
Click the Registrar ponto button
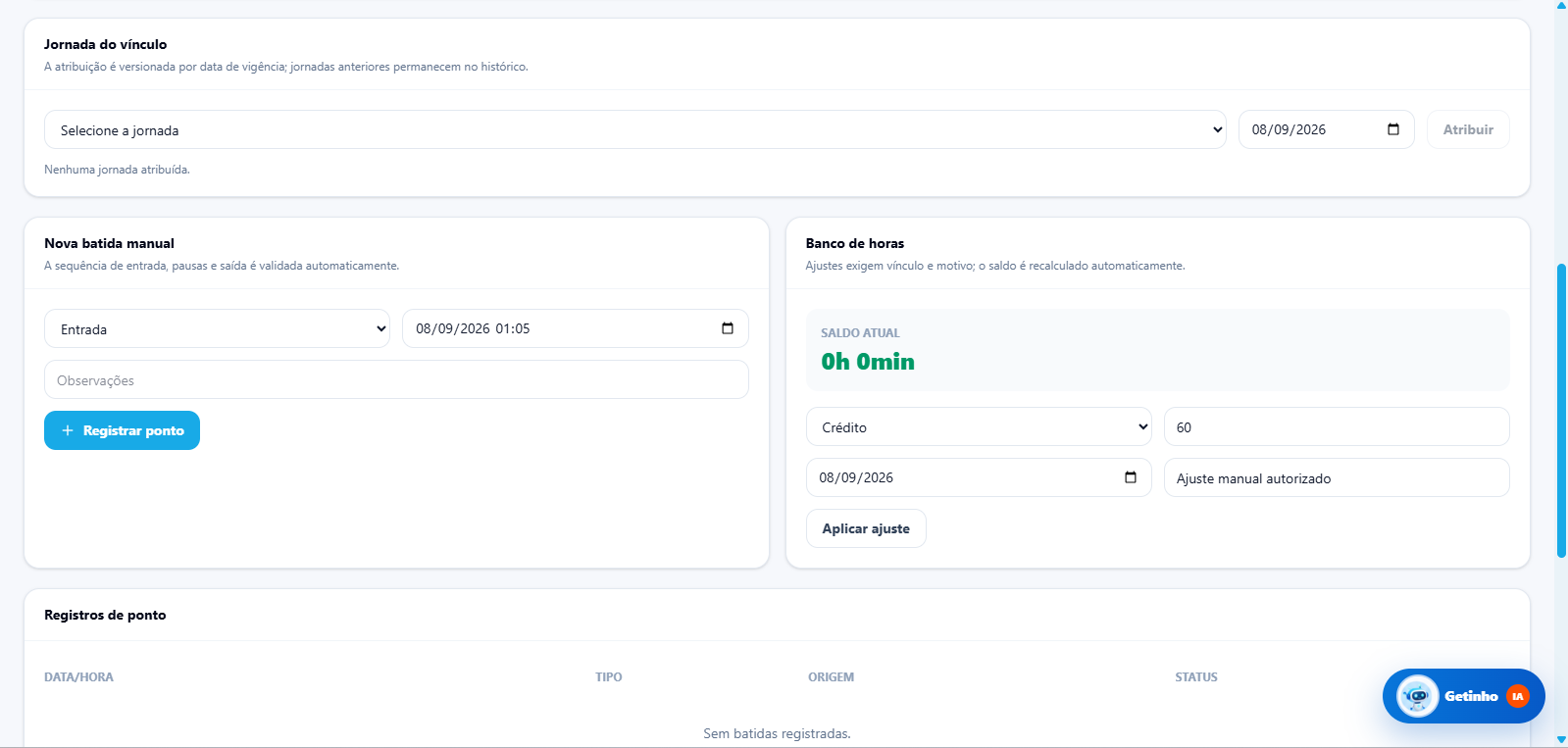click(122, 430)
